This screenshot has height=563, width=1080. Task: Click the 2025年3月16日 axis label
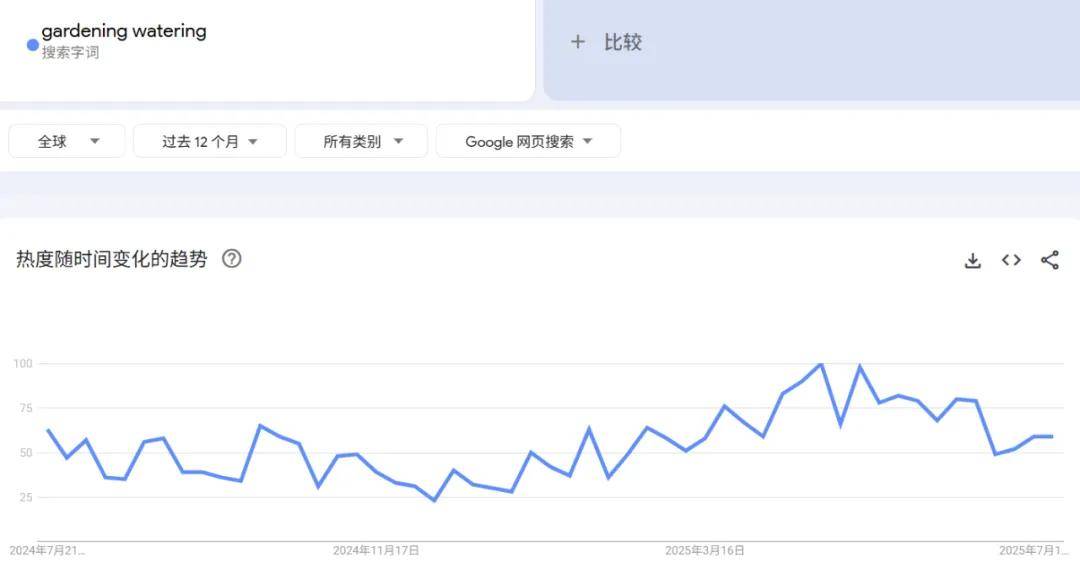(x=705, y=550)
